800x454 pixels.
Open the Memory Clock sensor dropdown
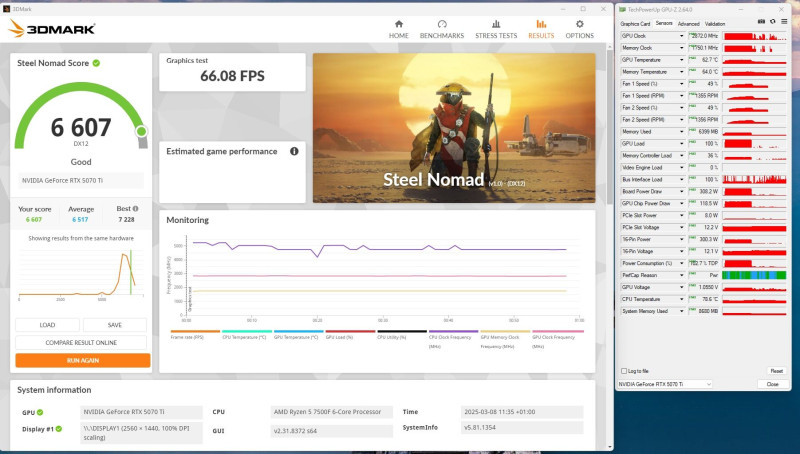tap(681, 48)
